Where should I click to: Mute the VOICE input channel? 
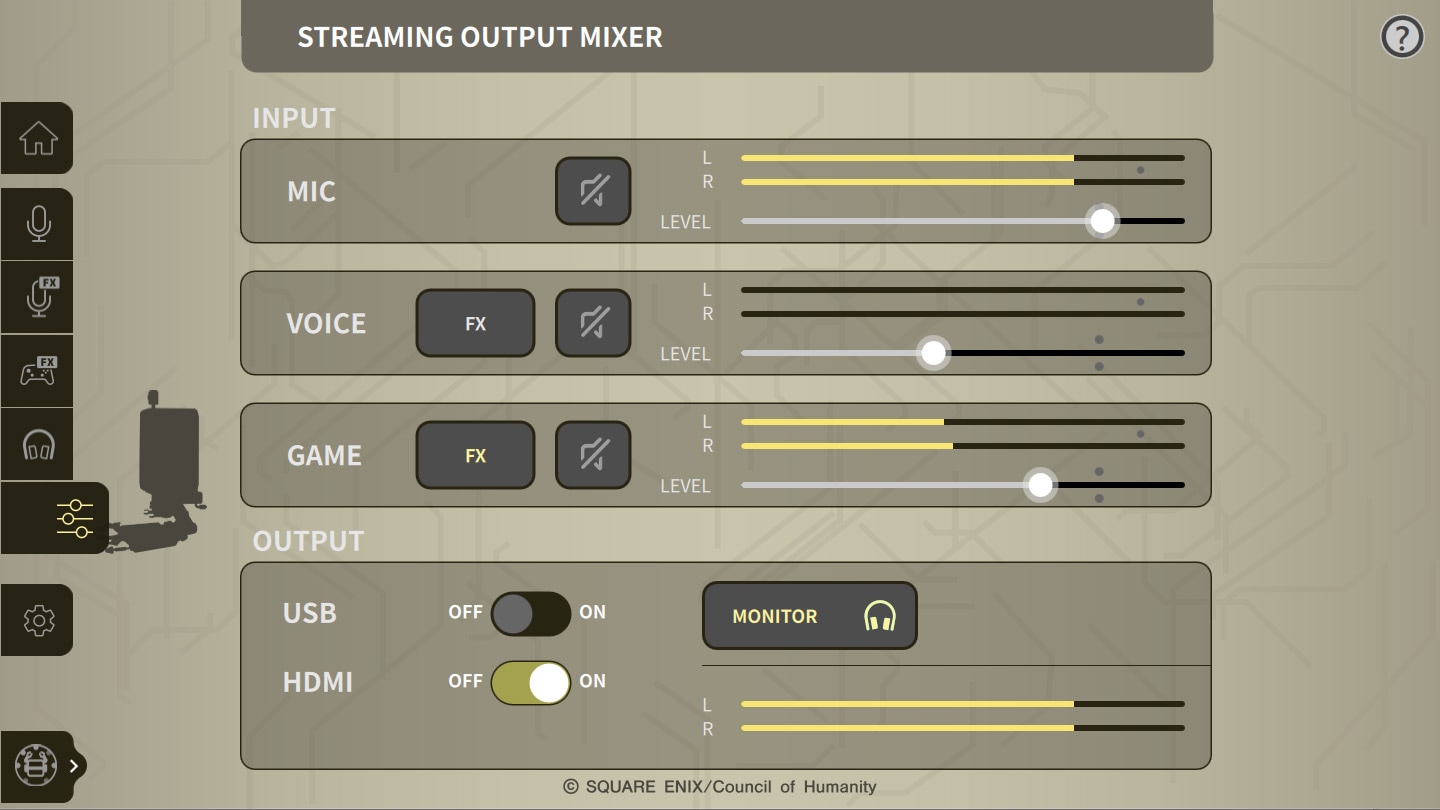[592, 323]
